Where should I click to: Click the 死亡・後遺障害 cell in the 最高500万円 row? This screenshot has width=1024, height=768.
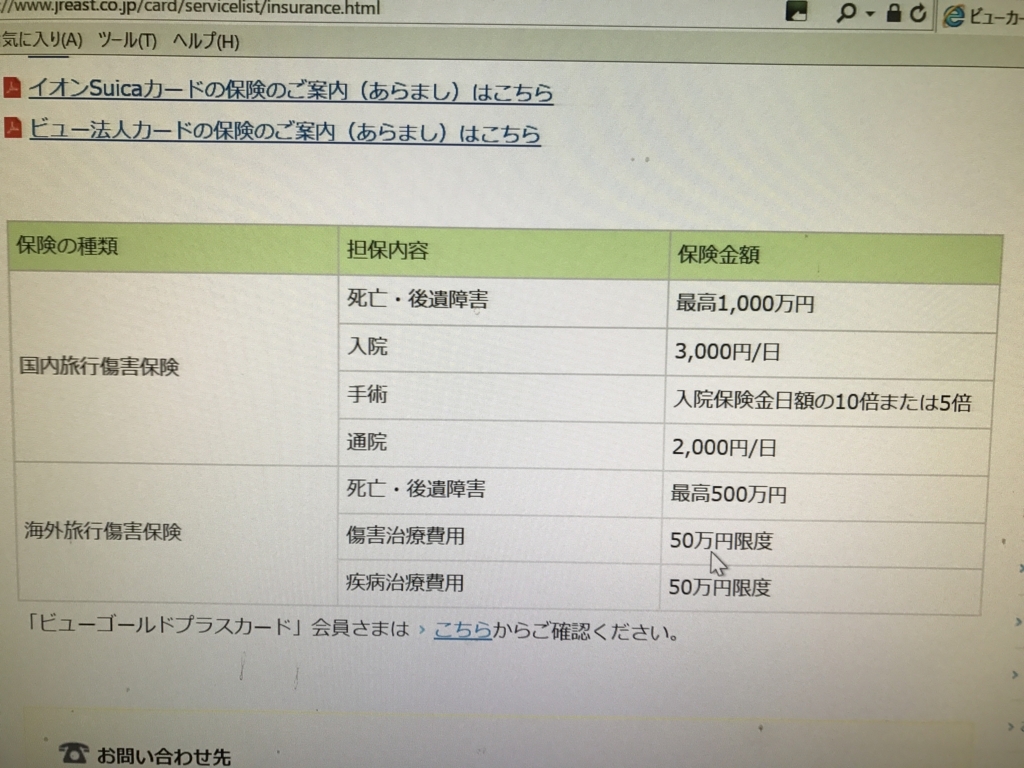(x=500, y=491)
